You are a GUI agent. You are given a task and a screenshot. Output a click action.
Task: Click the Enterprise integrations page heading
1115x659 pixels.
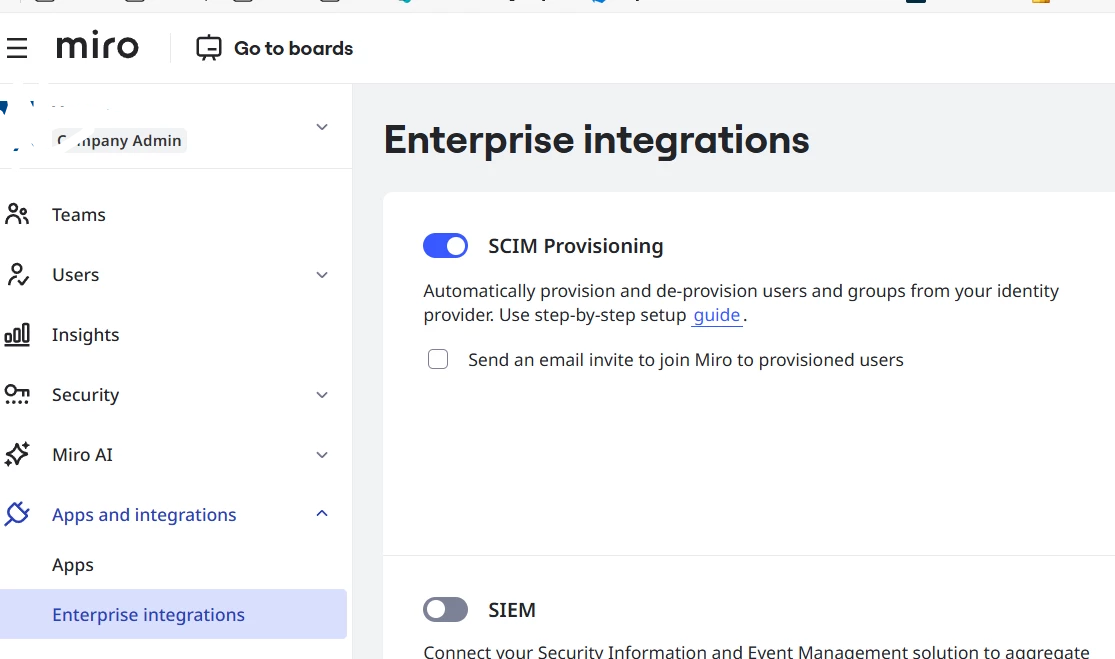(597, 139)
